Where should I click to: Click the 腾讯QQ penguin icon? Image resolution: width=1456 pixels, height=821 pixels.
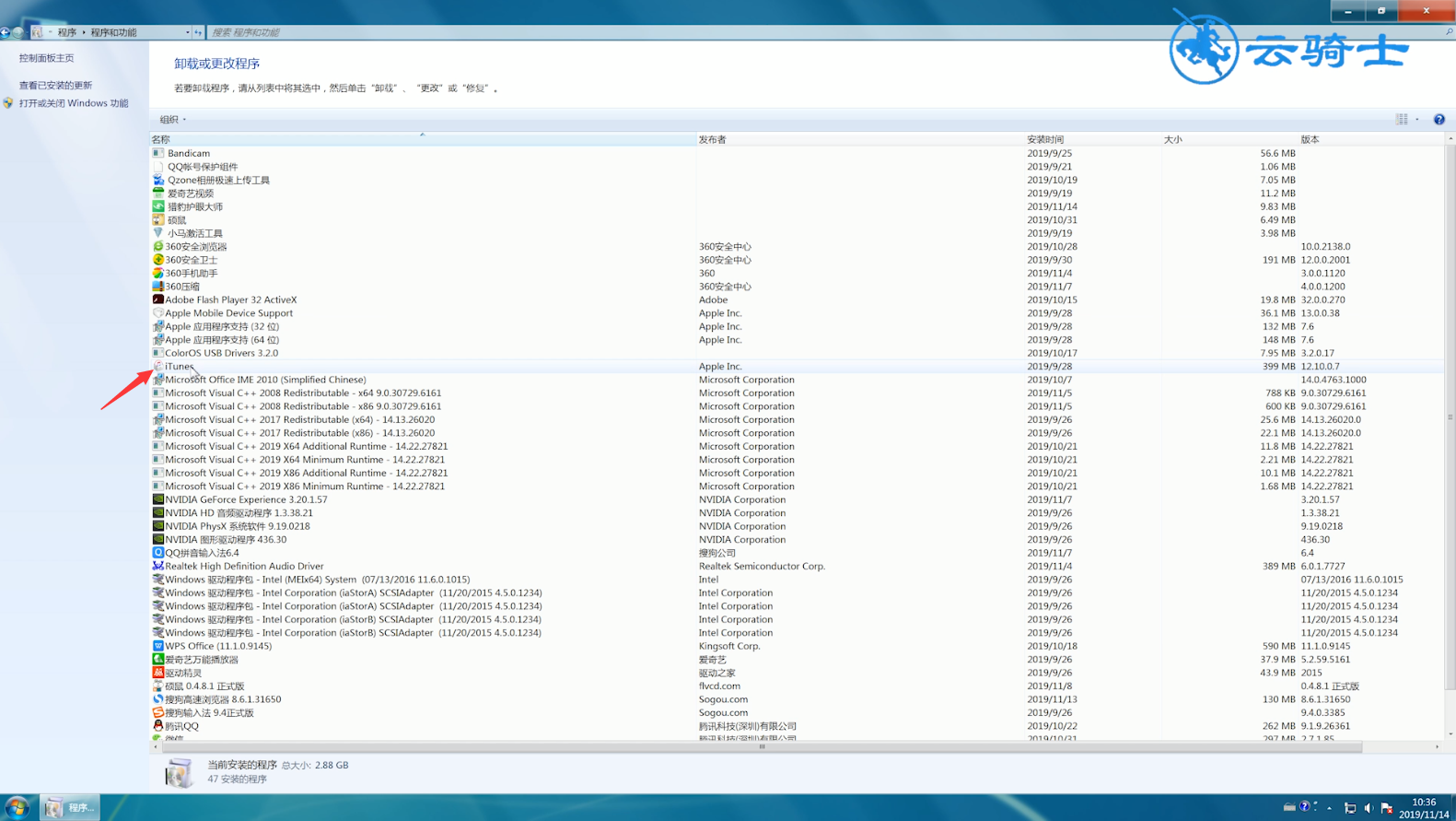click(x=158, y=726)
